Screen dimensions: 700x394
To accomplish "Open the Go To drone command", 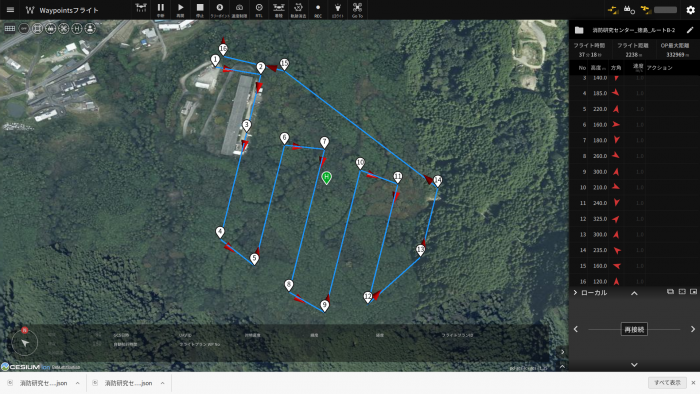I will pyautogui.click(x=357, y=9).
